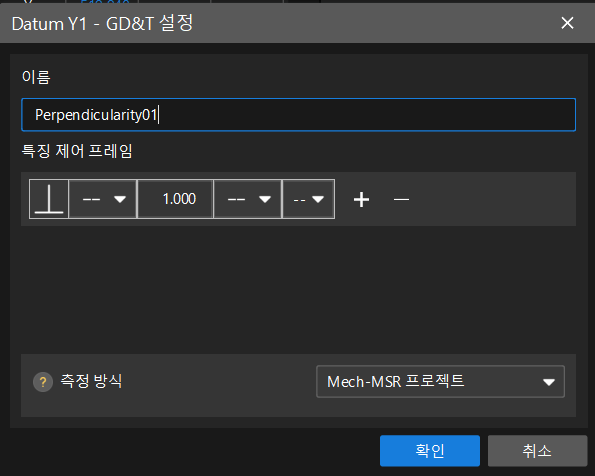Click the arrow of the narrow last -- dropdown
Viewport: 595px width, 476px height.
click(x=318, y=199)
